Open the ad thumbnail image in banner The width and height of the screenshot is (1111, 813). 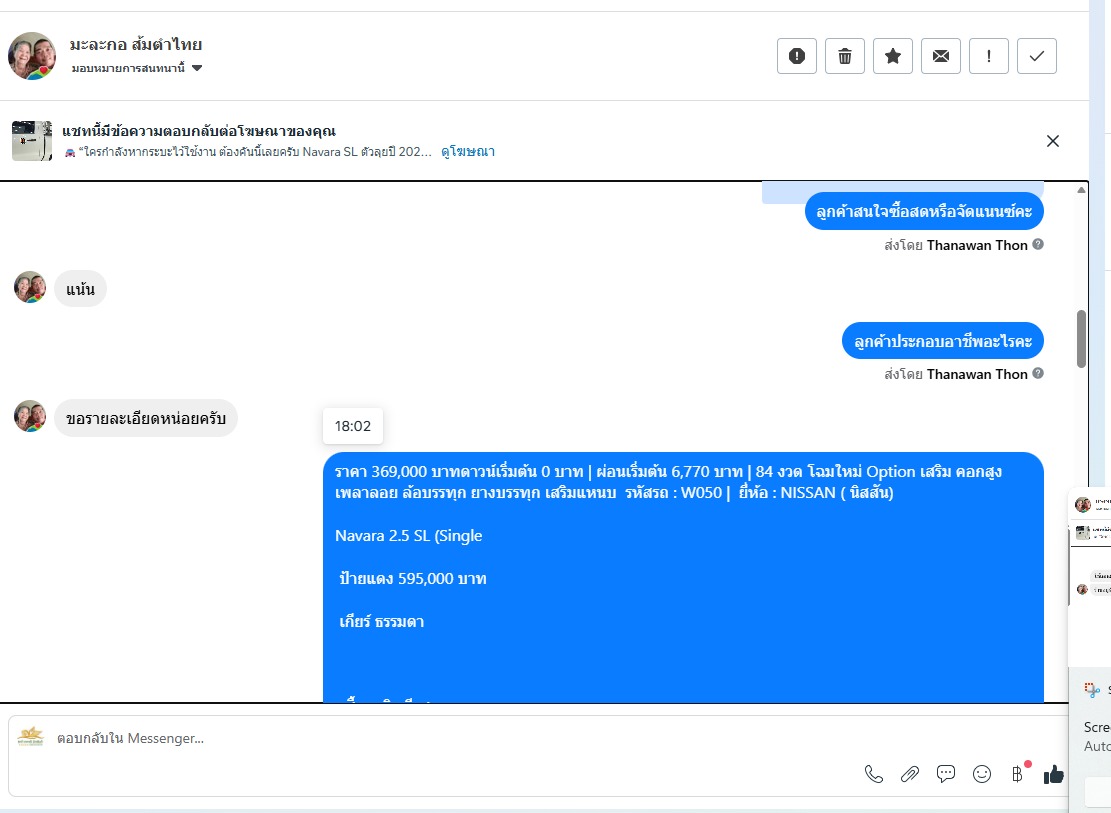click(x=32, y=141)
